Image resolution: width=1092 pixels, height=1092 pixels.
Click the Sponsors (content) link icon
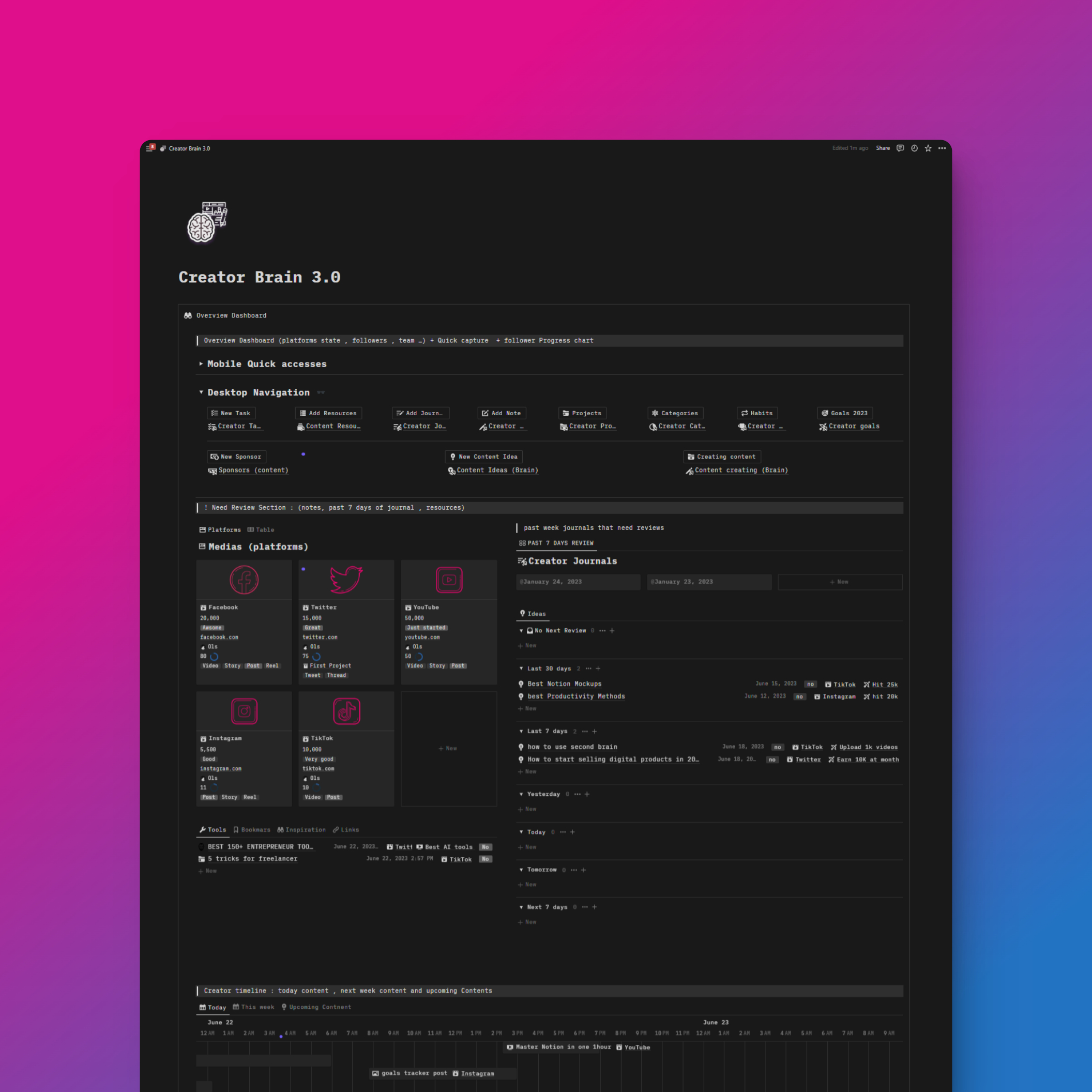(x=213, y=471)
